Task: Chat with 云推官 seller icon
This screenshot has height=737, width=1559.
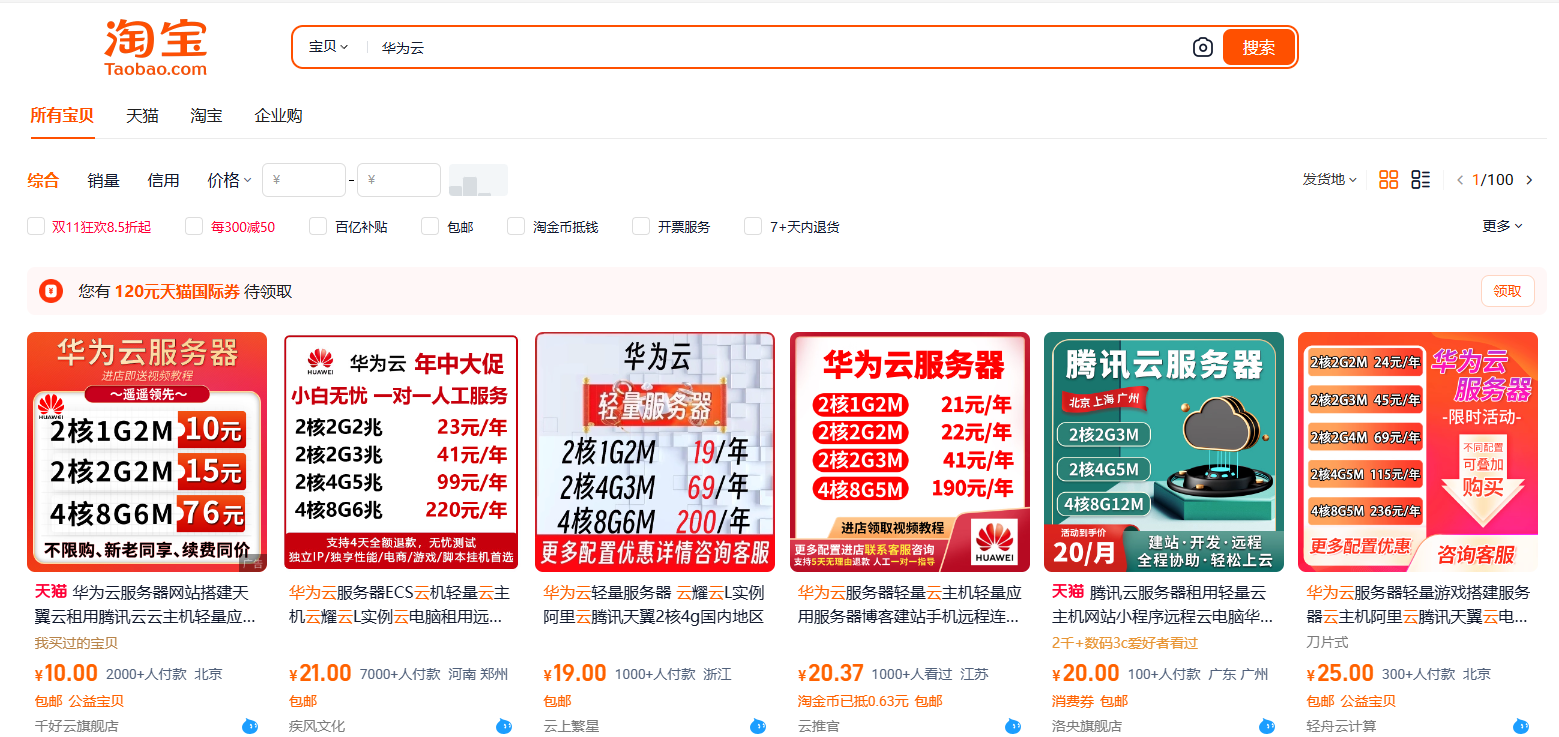Action: pyautogui.click(x=1013, y=726)
